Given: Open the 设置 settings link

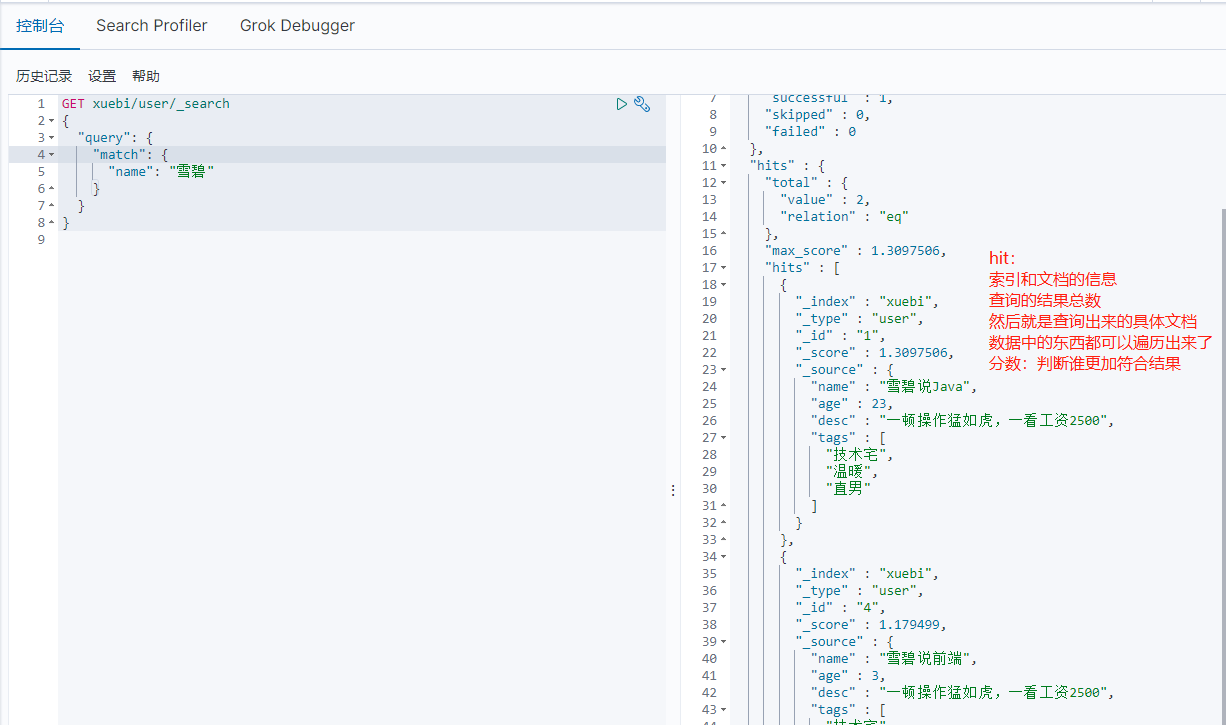Looking at the screenshot, I should (x=102, y=76).
